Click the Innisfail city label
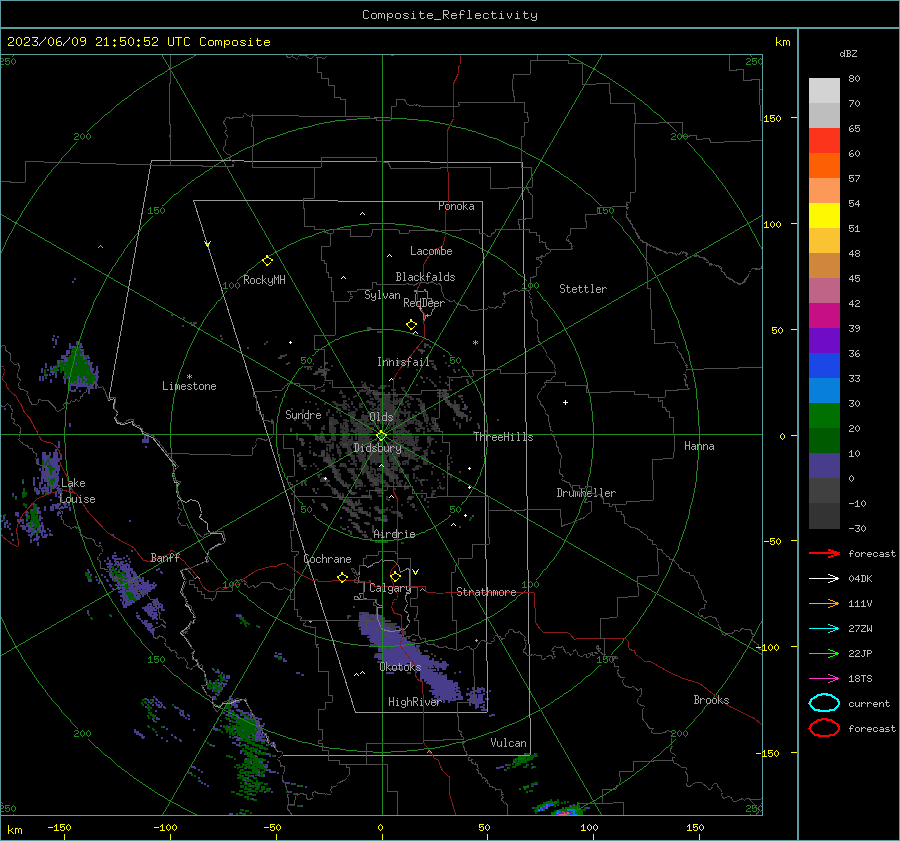 403,362
